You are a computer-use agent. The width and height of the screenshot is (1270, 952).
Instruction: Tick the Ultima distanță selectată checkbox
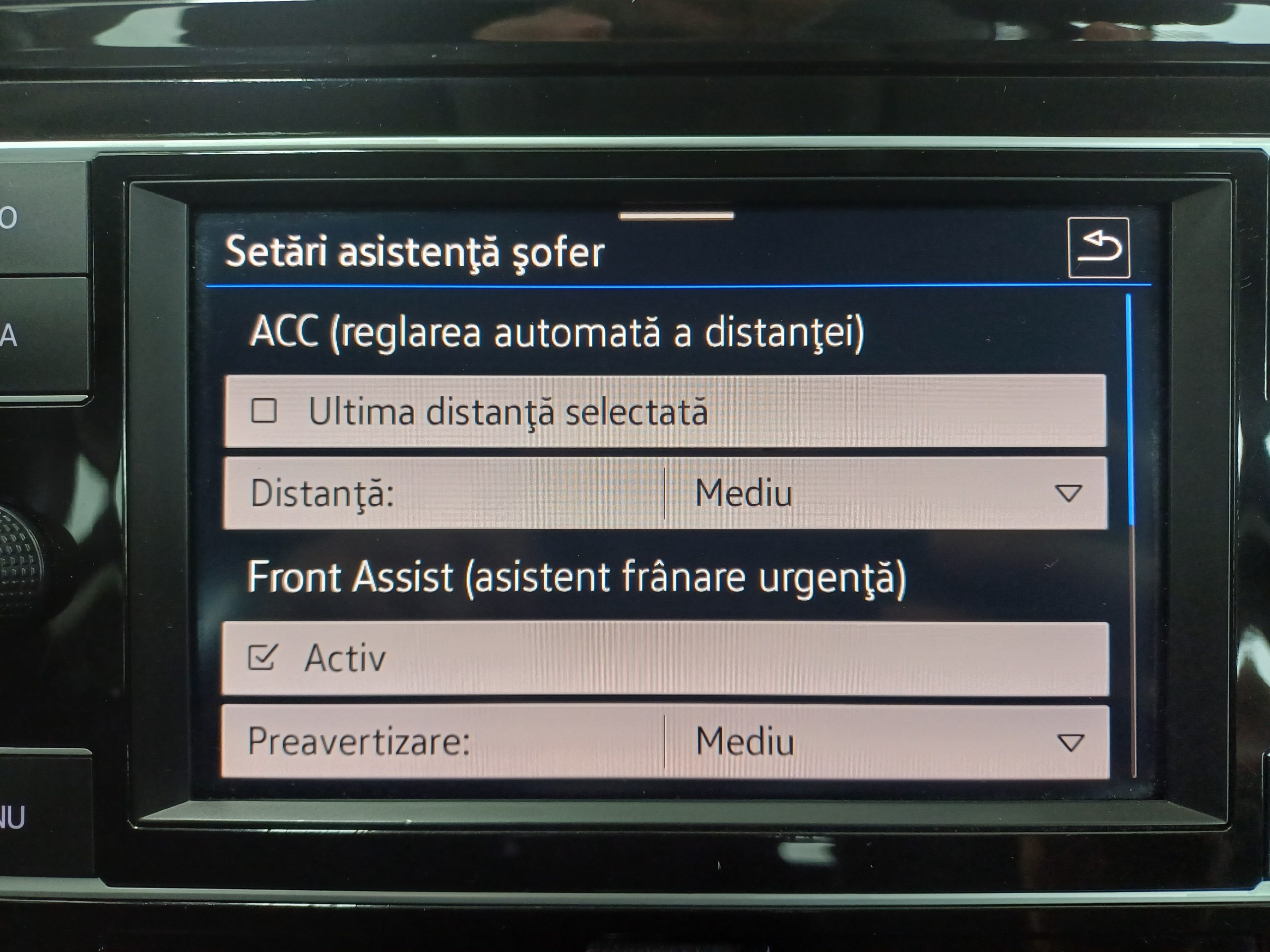(x=264, y=411)
